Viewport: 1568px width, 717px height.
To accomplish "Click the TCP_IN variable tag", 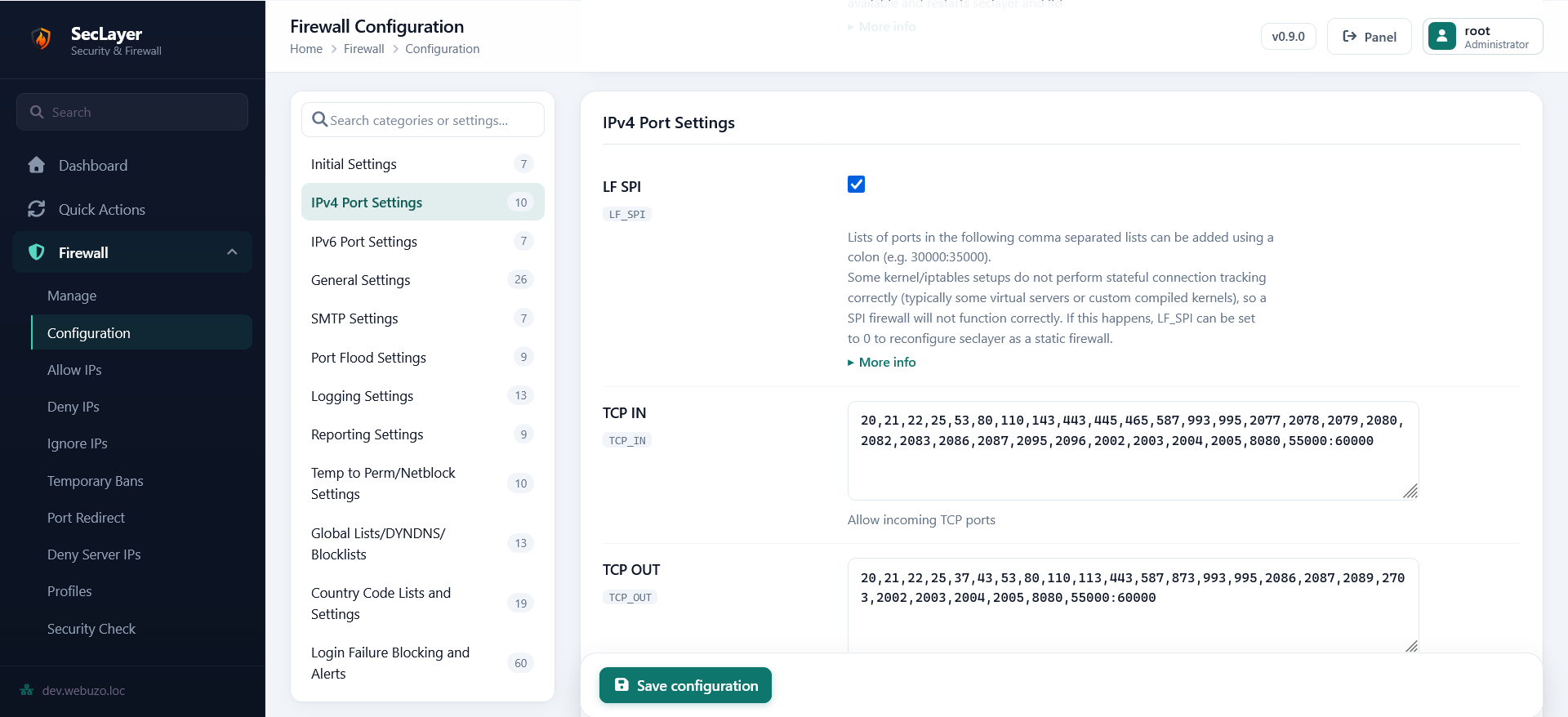I will tap(627, 440).
